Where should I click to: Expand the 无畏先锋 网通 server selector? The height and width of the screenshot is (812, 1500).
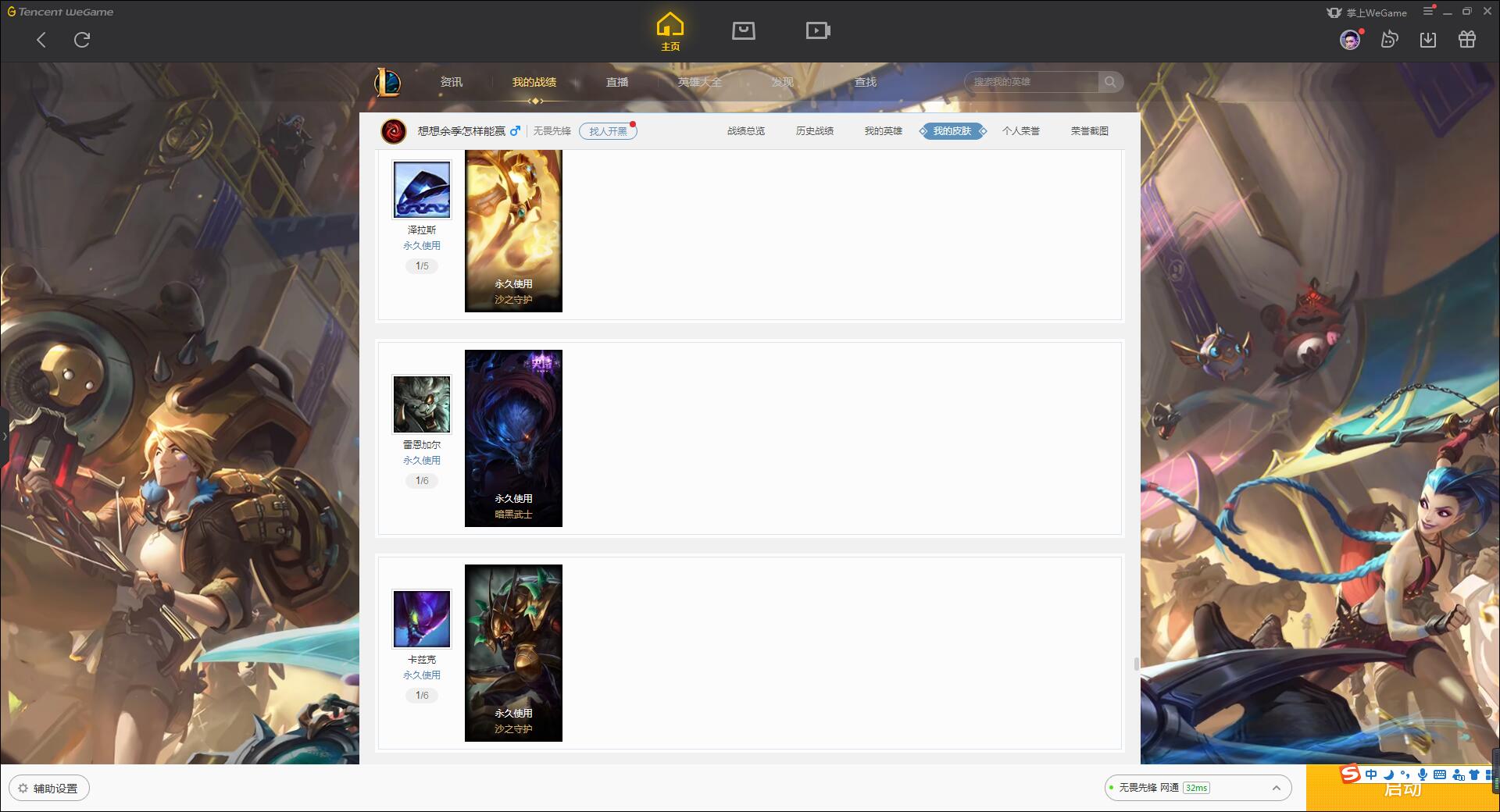click(1198, 788)
